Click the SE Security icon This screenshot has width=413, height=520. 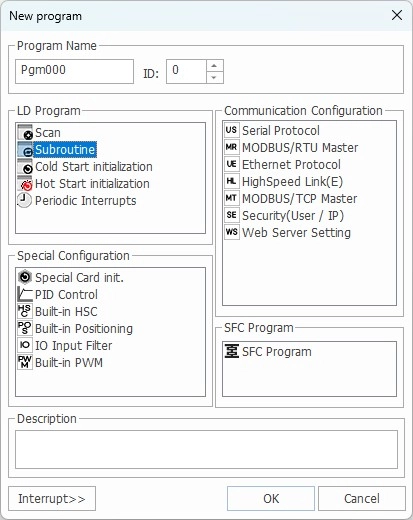tap(232, 215)
